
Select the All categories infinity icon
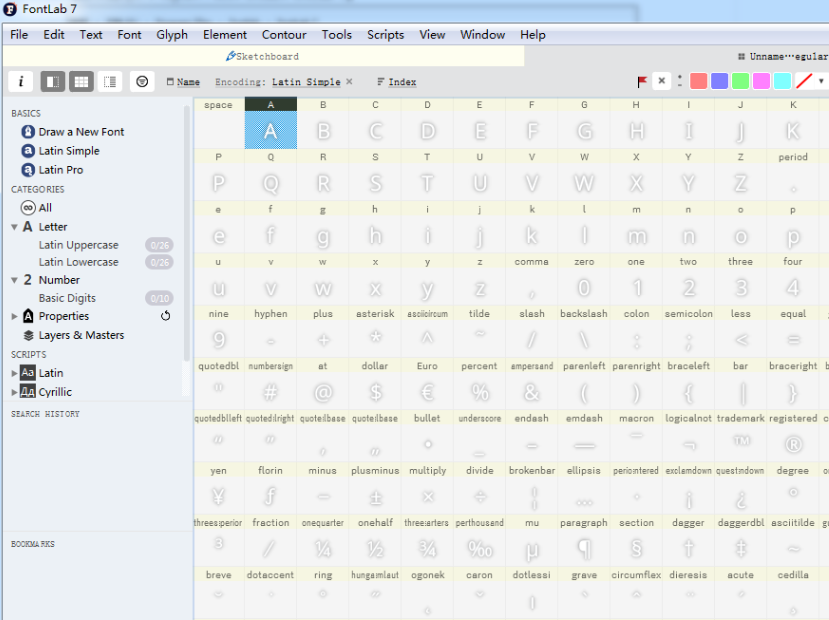[x=28, y=208]
